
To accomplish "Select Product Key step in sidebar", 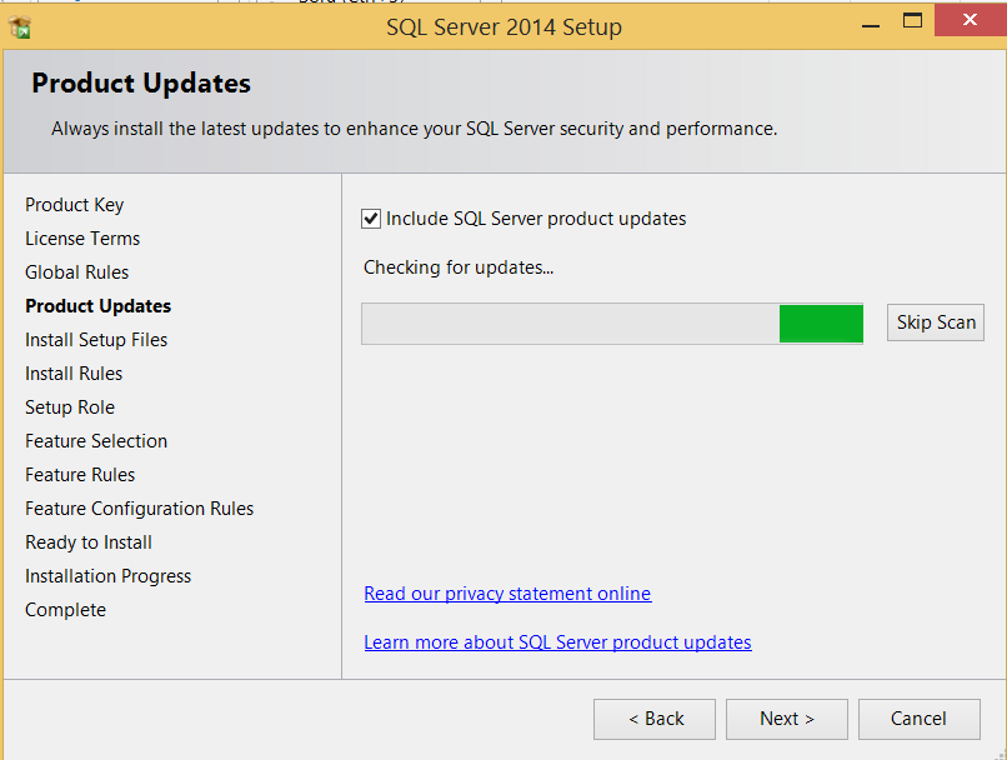I will (x=74, y=205).
